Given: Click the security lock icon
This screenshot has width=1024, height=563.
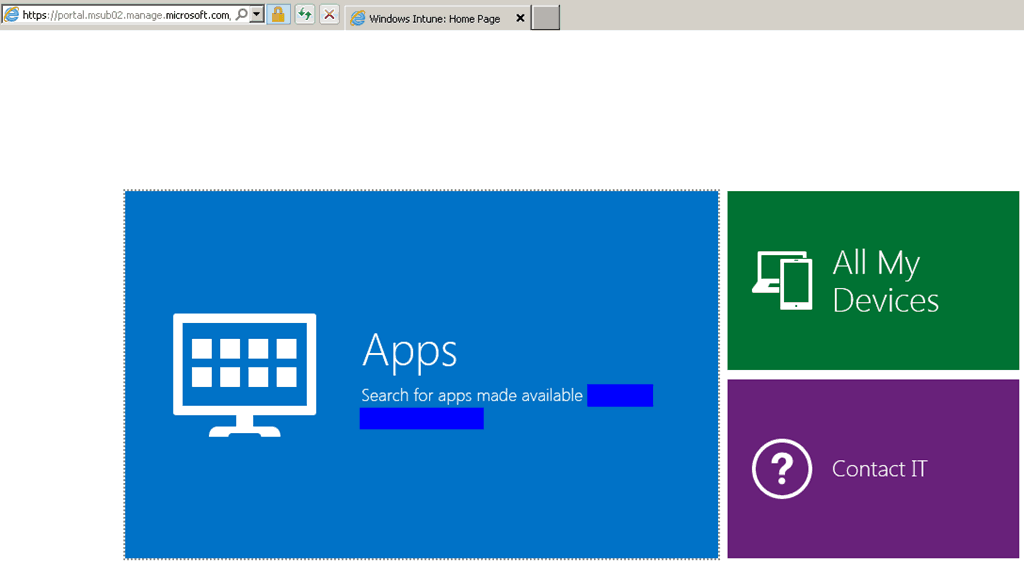Looking at the screenshot, I should (278, 14).
